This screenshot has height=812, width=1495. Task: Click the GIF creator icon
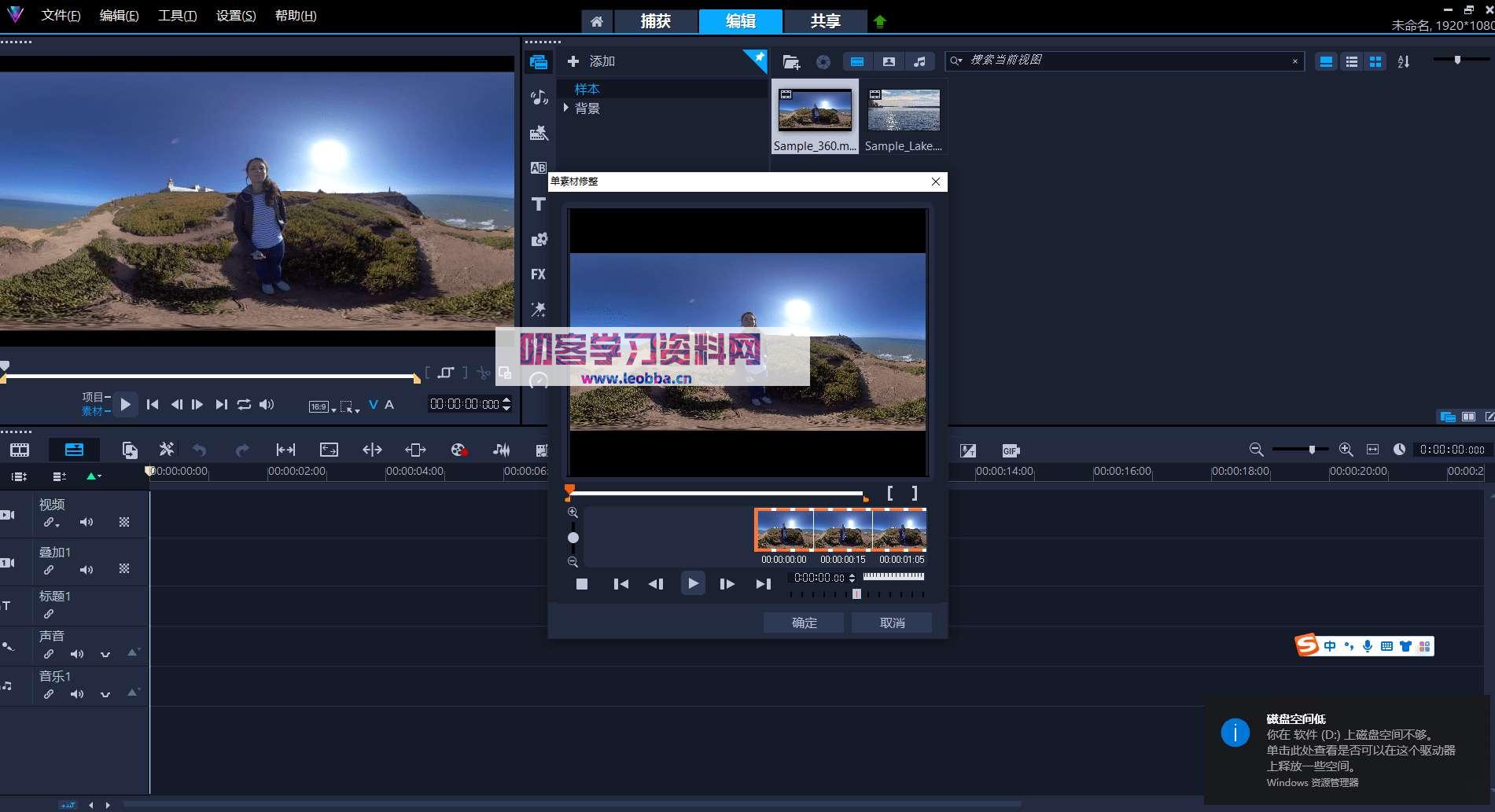click(1011, 450)
